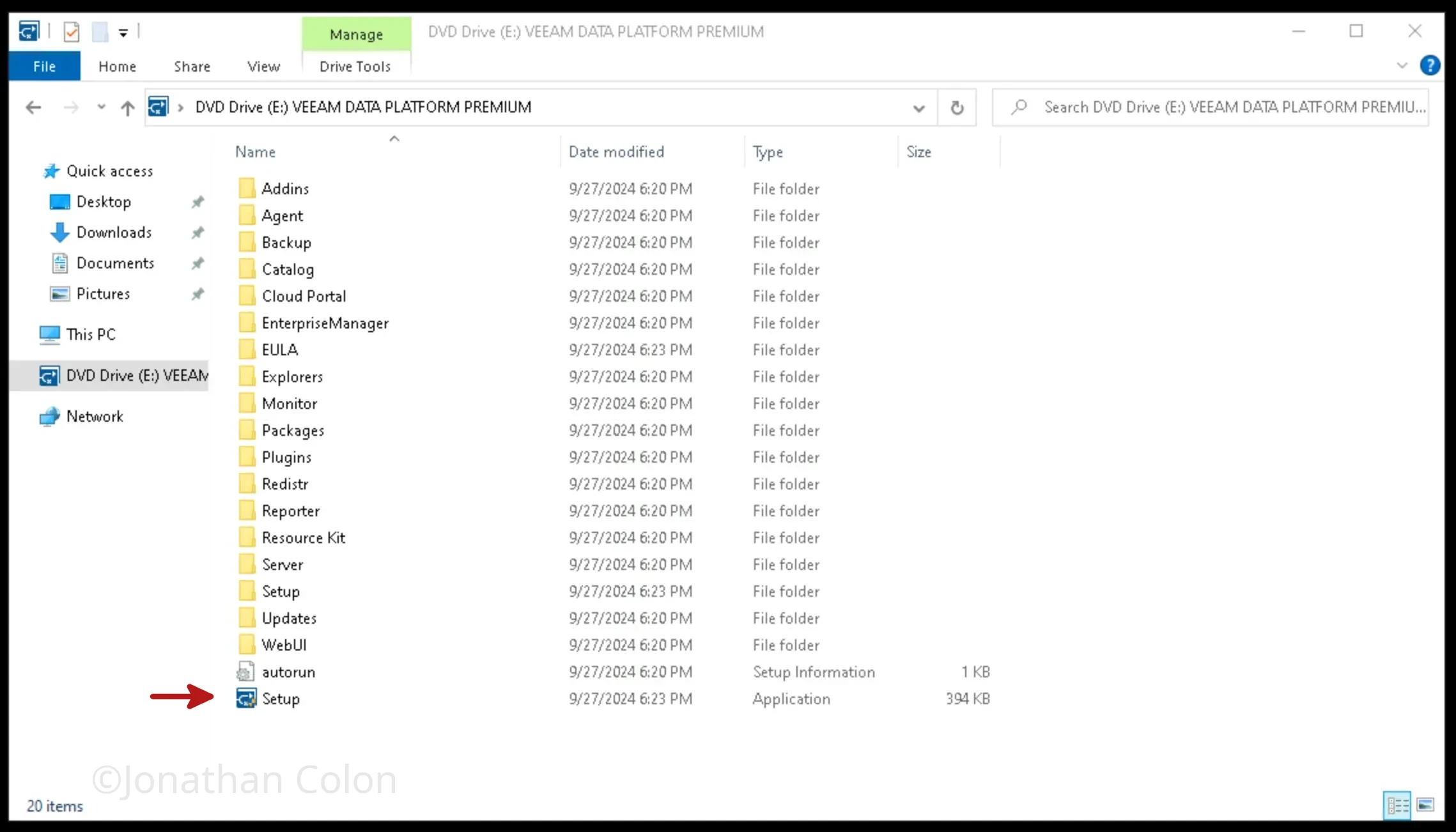The height and width of the screenshot is (832, 1456).
Task: Select the Manage contextual tab
Action: click(x=356, y=34)
